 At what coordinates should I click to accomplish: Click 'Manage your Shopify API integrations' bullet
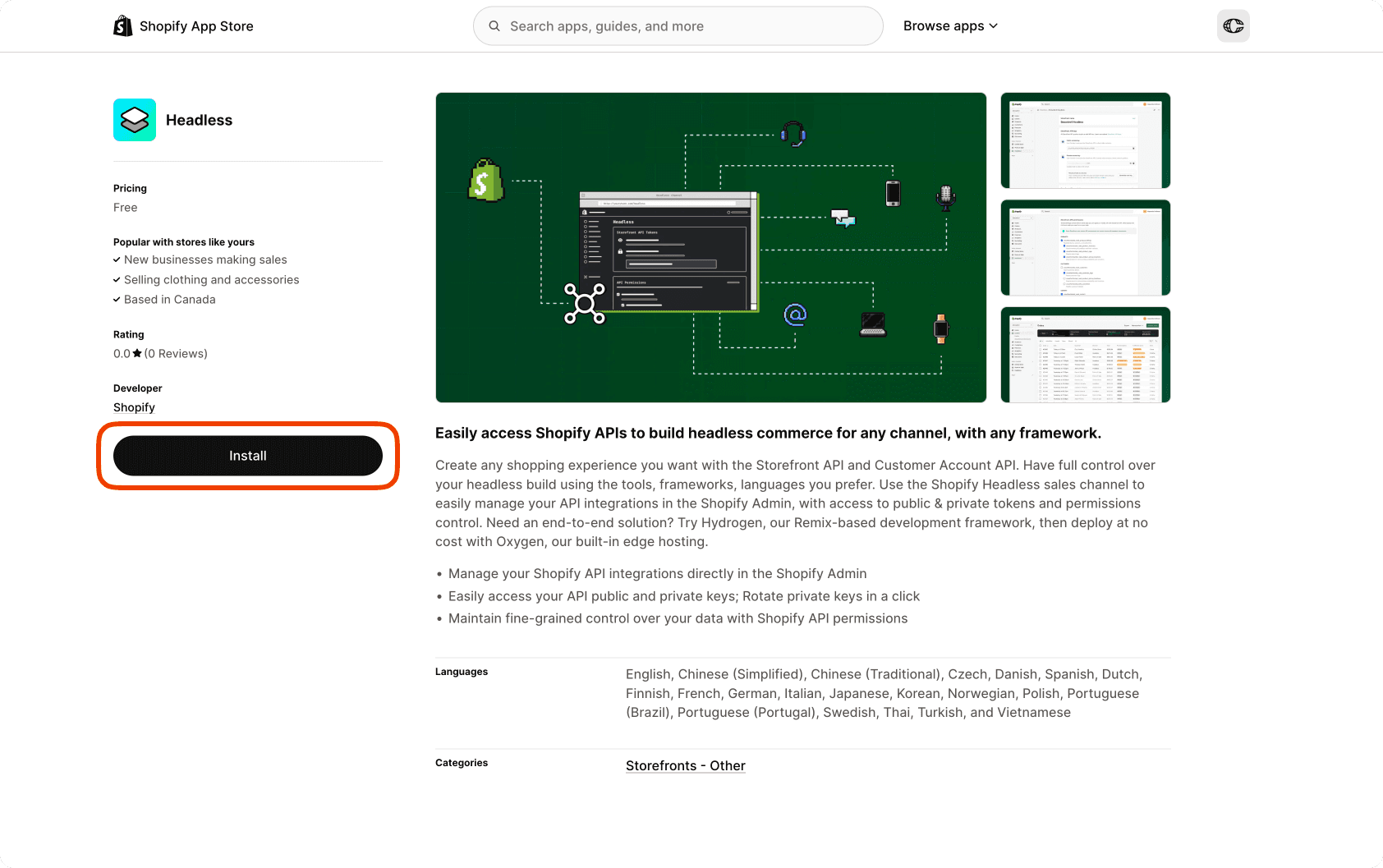[x=658, y=573]
